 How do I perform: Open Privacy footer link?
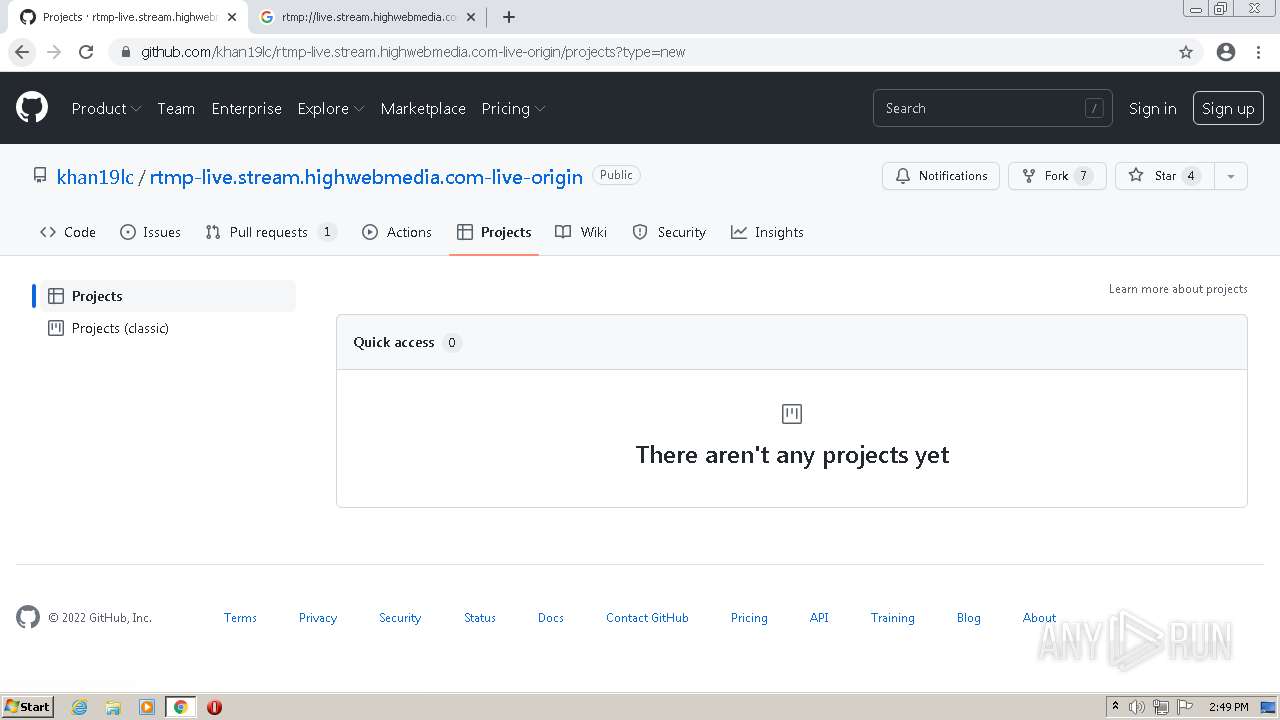click(x=318, y=618)
